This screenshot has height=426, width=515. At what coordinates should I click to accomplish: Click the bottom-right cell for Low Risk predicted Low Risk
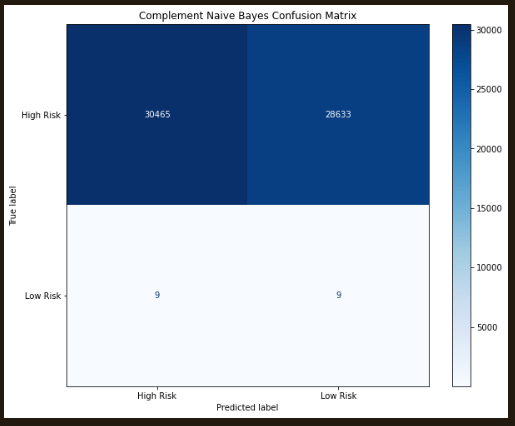click(338, 296)
